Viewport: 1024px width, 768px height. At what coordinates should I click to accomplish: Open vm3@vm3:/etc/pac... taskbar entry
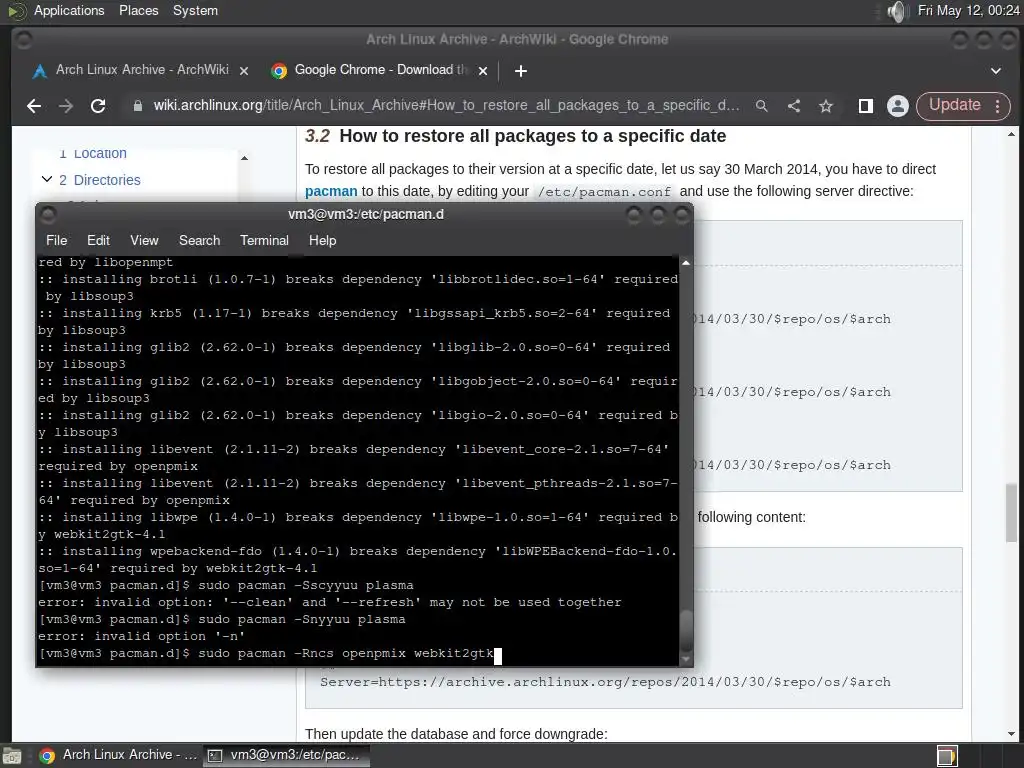pos(286,755)
